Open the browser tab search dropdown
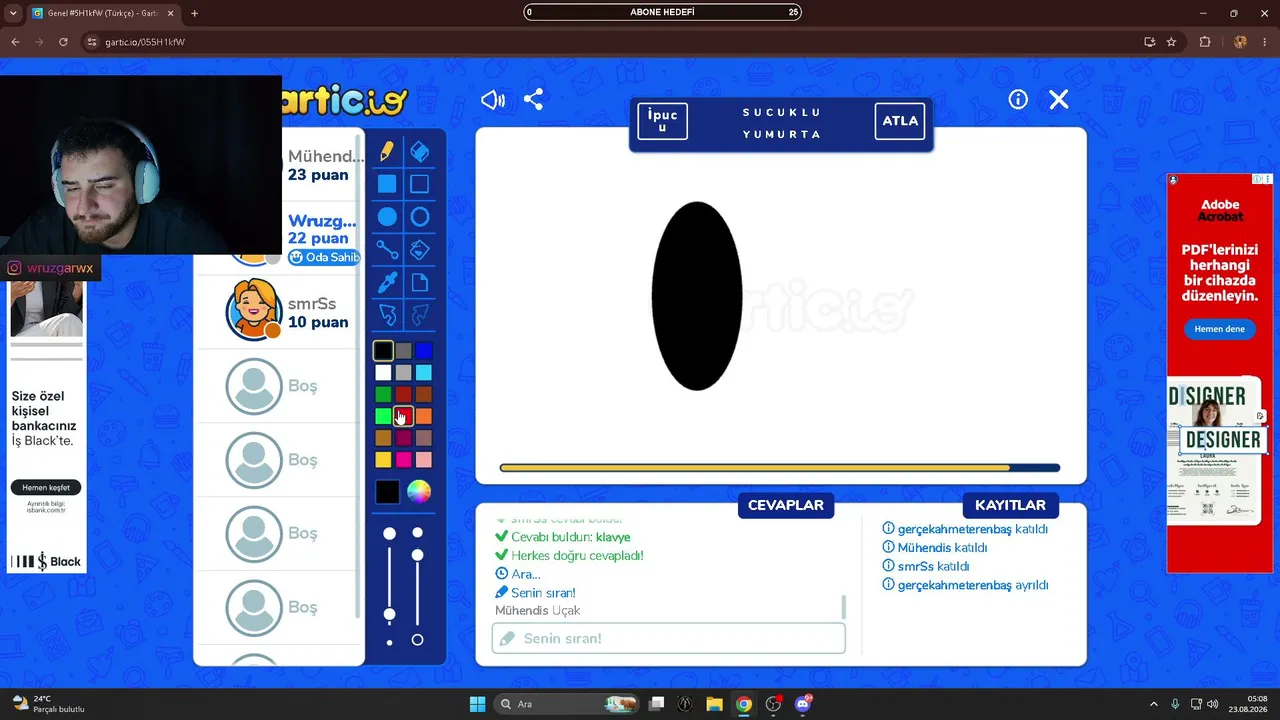 point(13,13)
